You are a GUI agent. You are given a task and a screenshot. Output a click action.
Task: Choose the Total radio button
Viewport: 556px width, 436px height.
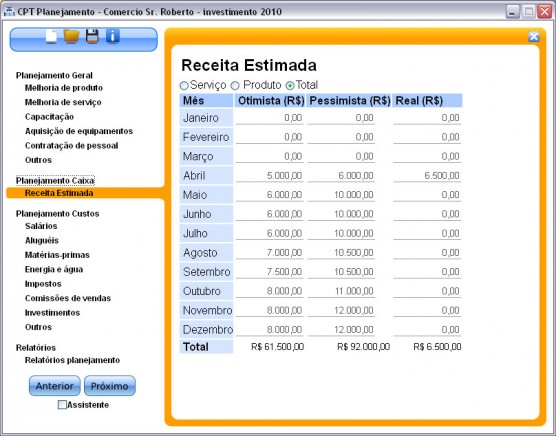point(290,85)
